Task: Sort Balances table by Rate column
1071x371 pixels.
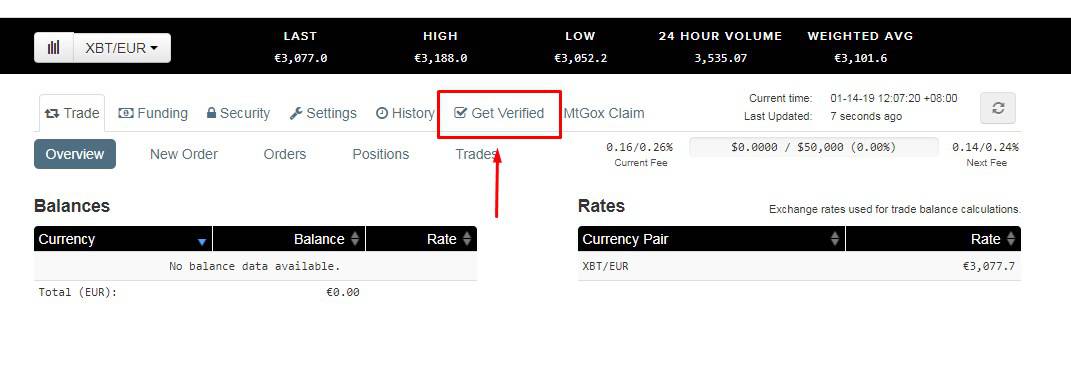Action: (421, 239)
